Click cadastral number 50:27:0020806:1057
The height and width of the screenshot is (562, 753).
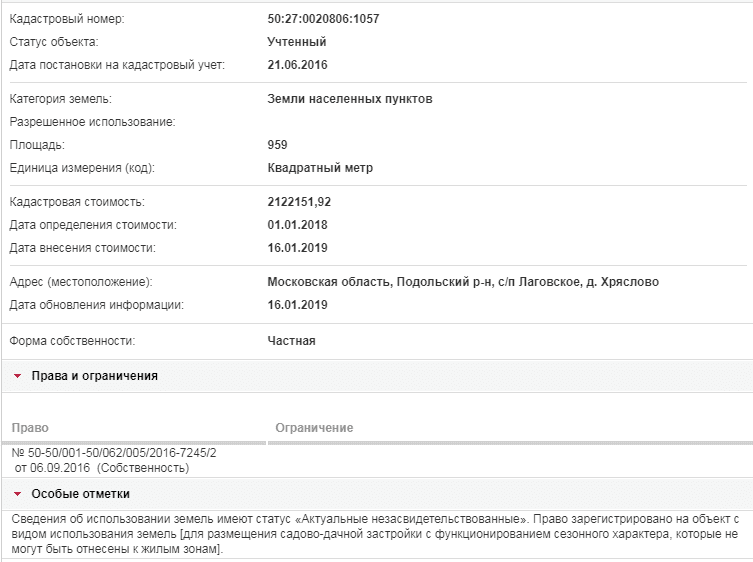coord(323,19)
